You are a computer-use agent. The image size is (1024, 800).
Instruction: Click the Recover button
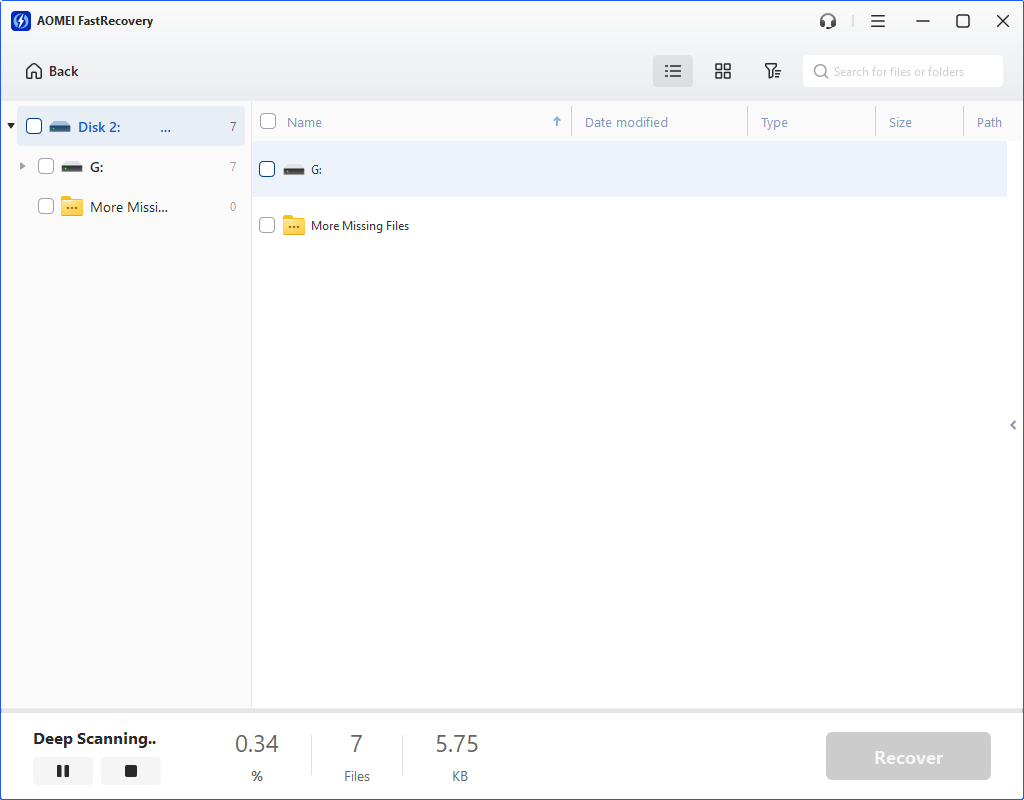pyautogui.click(x=907, y=756)
